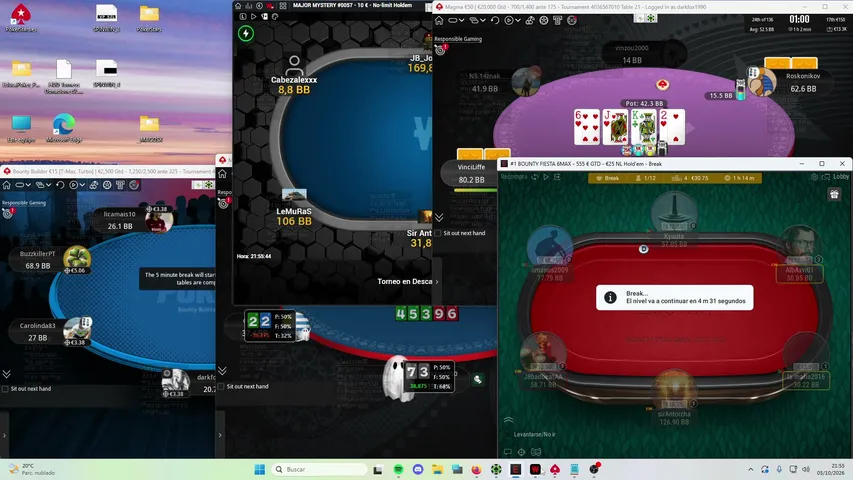
Task: Open layout dropdown in Magma €50 toolbar
Action: pyautogui.click(x=477, y=20)
